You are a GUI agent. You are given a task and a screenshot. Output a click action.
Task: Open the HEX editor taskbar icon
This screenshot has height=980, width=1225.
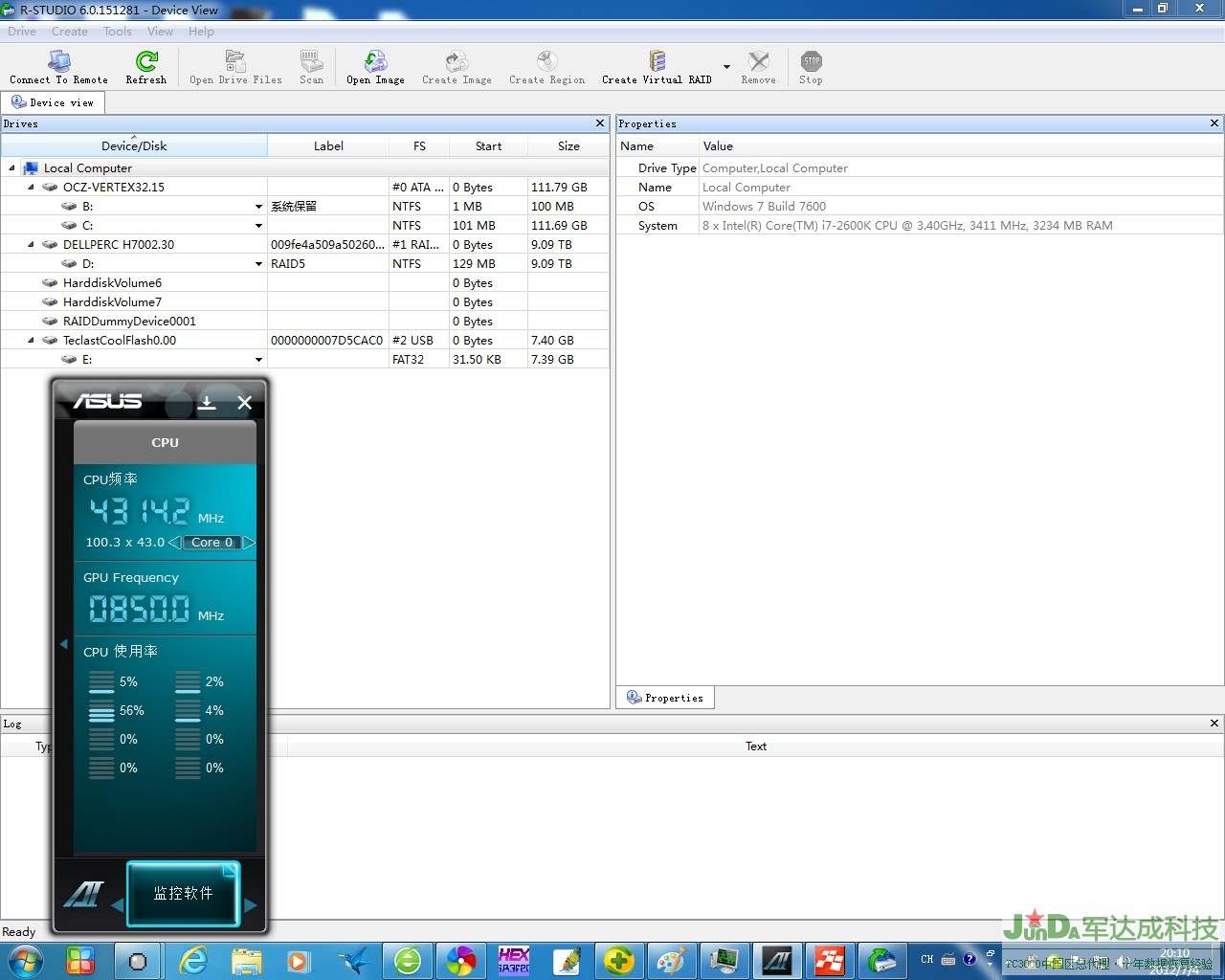coord(513,960)
